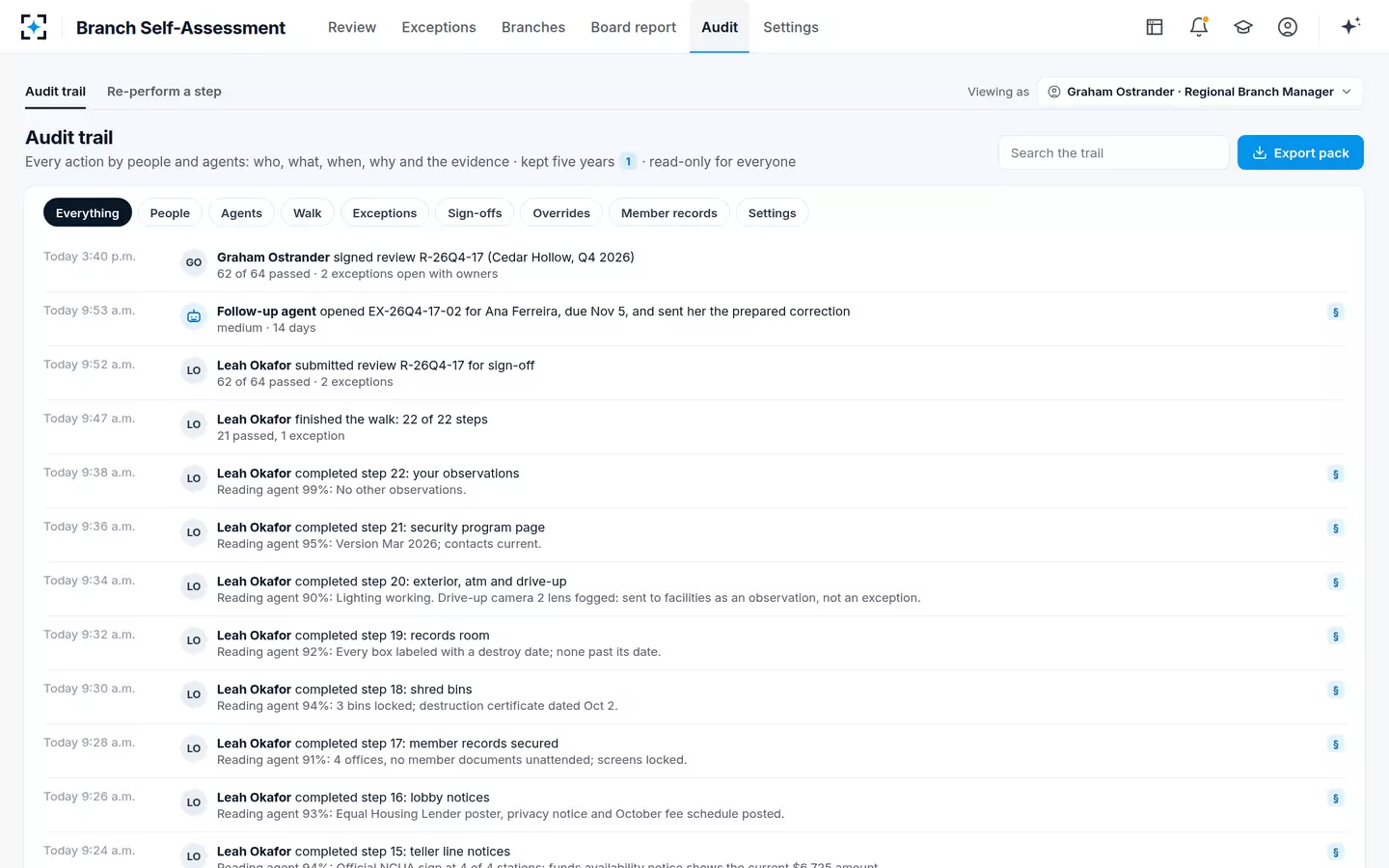The image size is (1389, 868).
Task: Click the Follow-up agent robot avatar
Action: [194, 316]
